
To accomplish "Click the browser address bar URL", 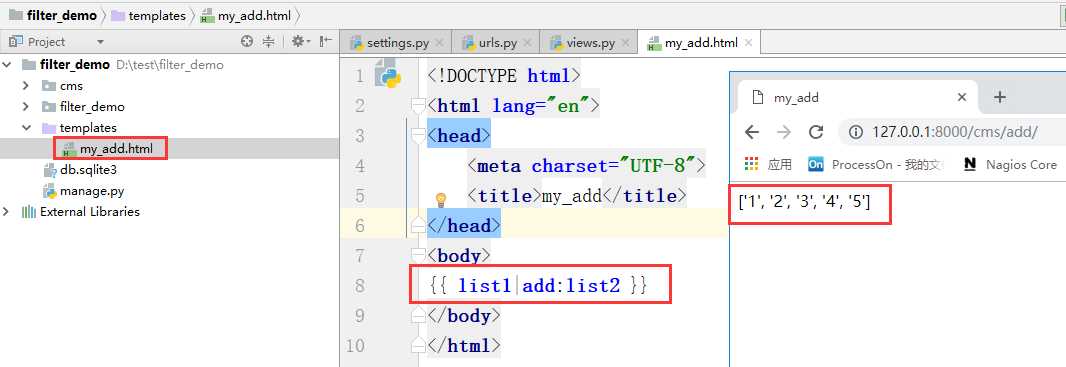I will [x=955, y=132].
